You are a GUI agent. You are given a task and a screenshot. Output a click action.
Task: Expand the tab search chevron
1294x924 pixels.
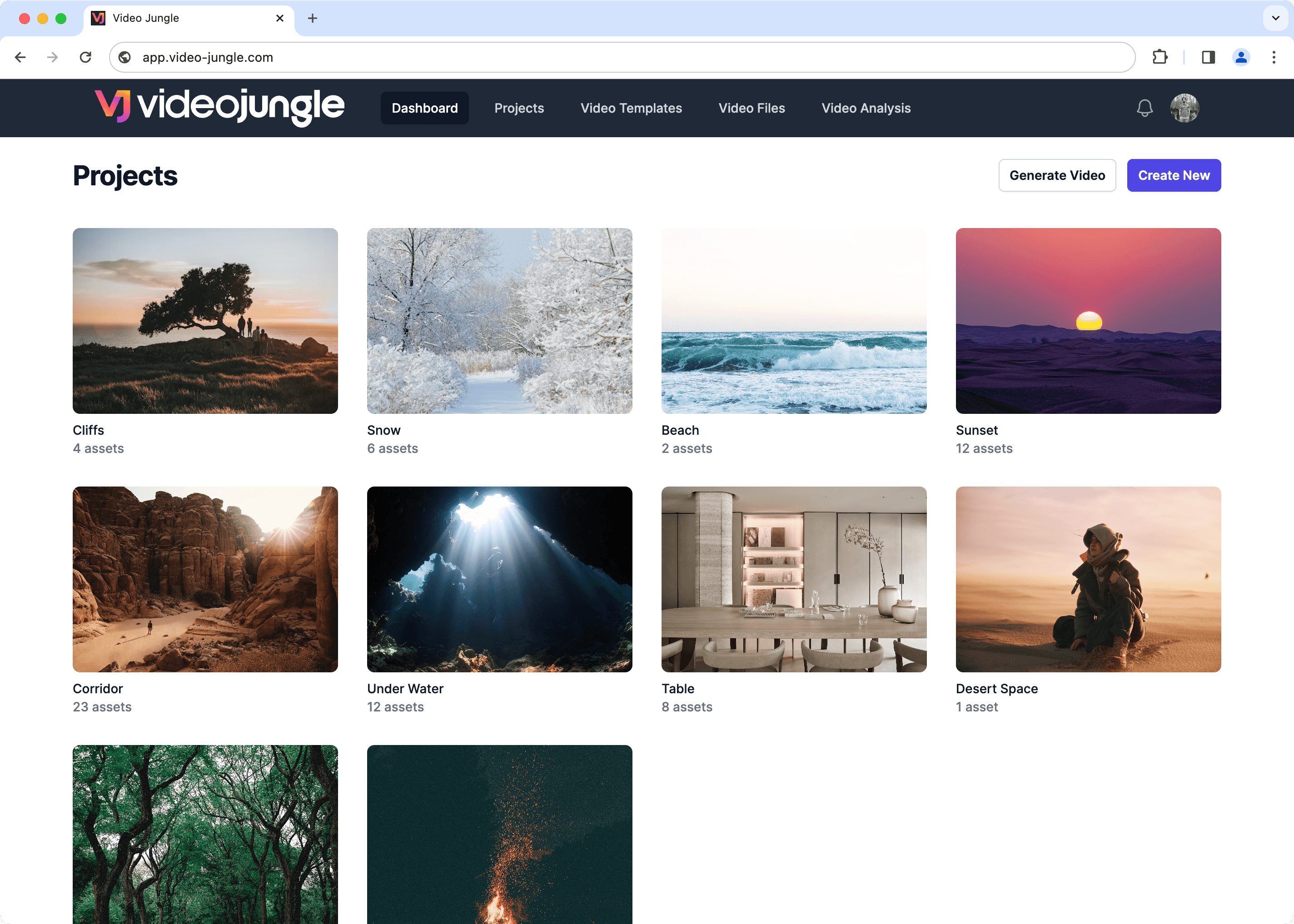coord(1275,18)
